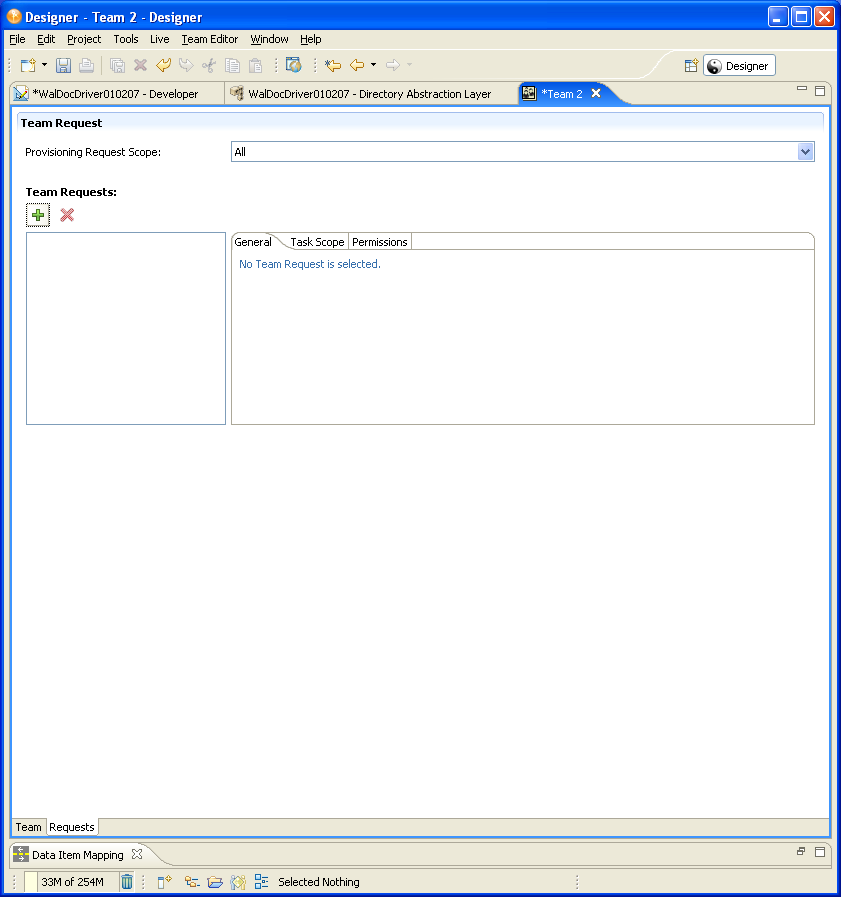This screenshot has width=841, height=897.
Task: Maximize the editor area
Action: (x=820, y=90)
